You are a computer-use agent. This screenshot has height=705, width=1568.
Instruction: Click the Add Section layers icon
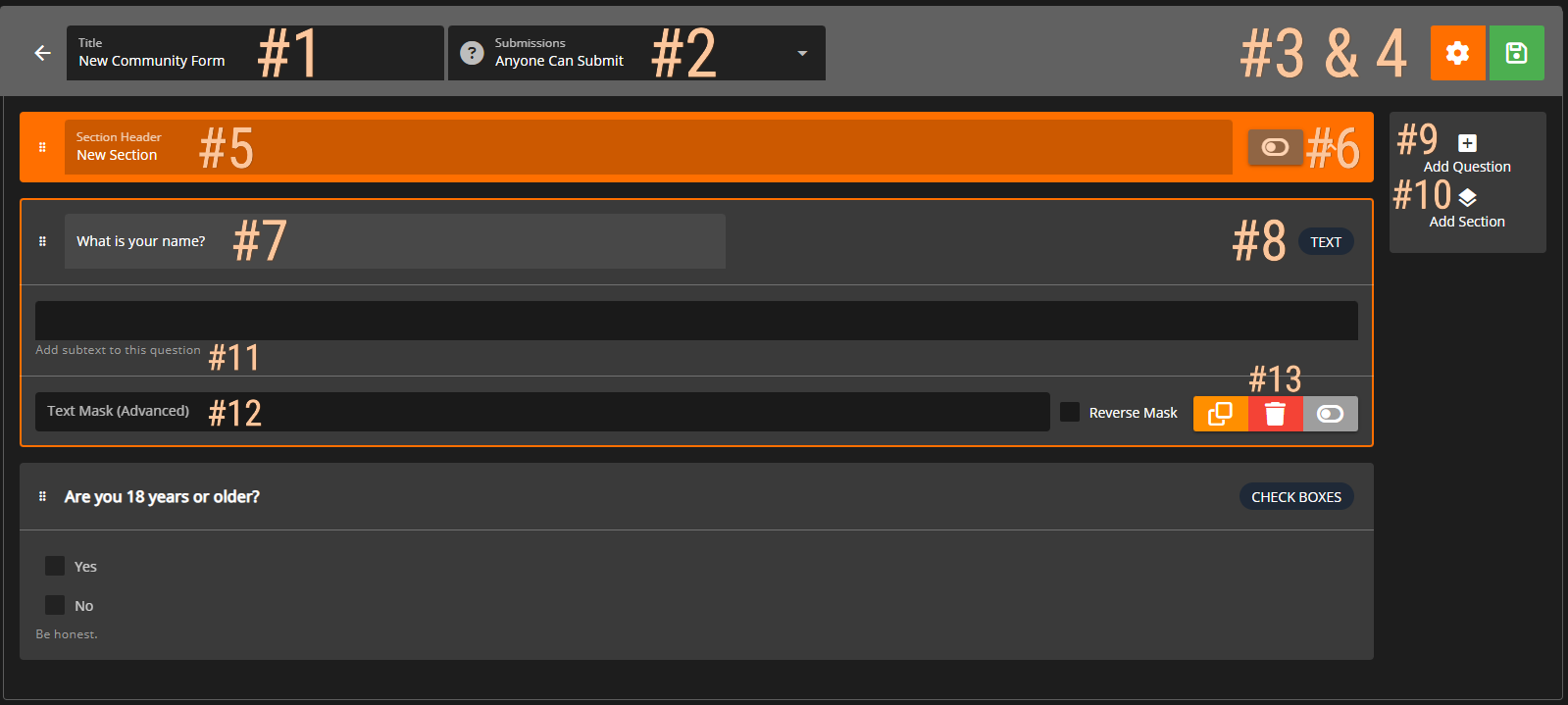coord(1467,198)
